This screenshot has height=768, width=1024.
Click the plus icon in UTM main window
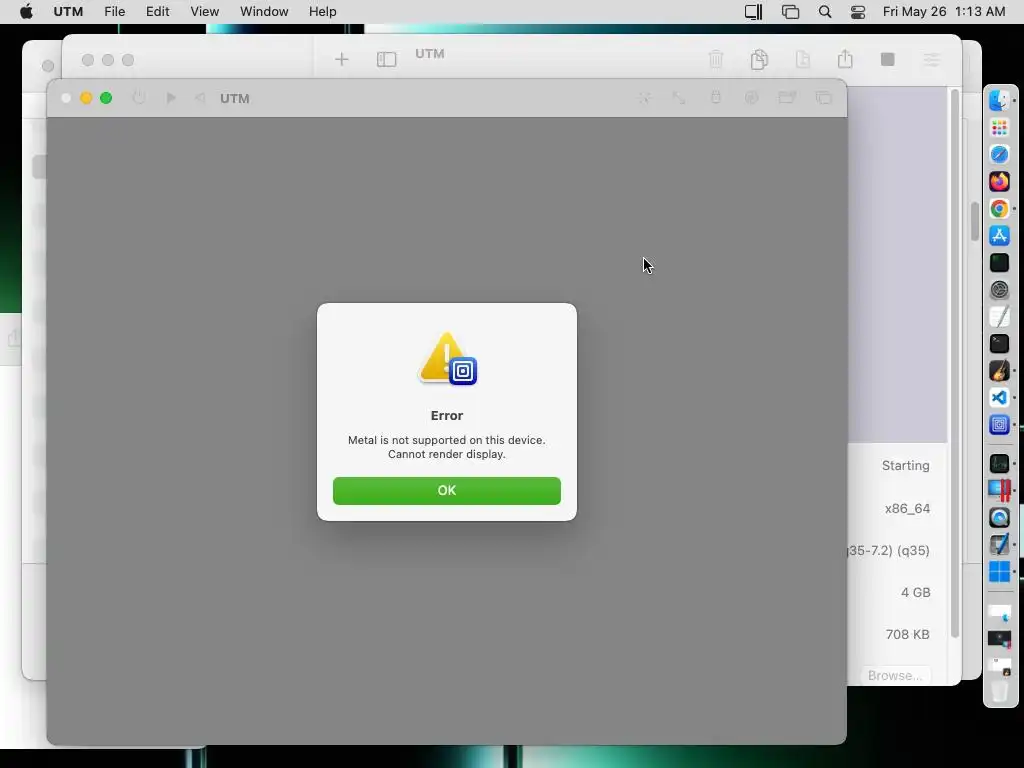[342, 59]
